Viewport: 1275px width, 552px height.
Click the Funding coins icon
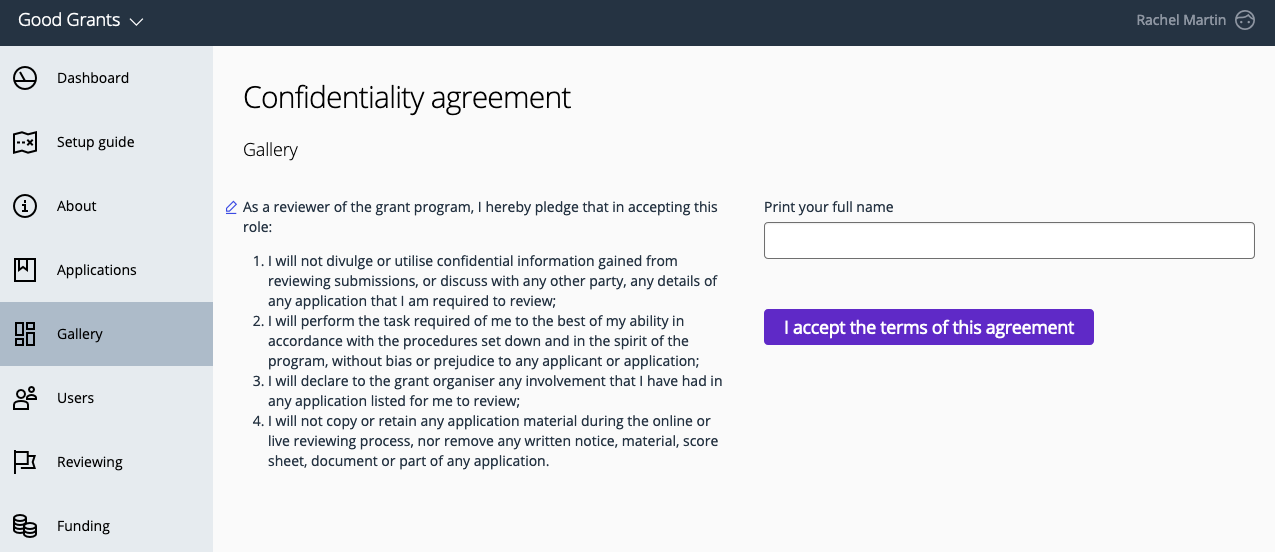click(x=25, y=526)
